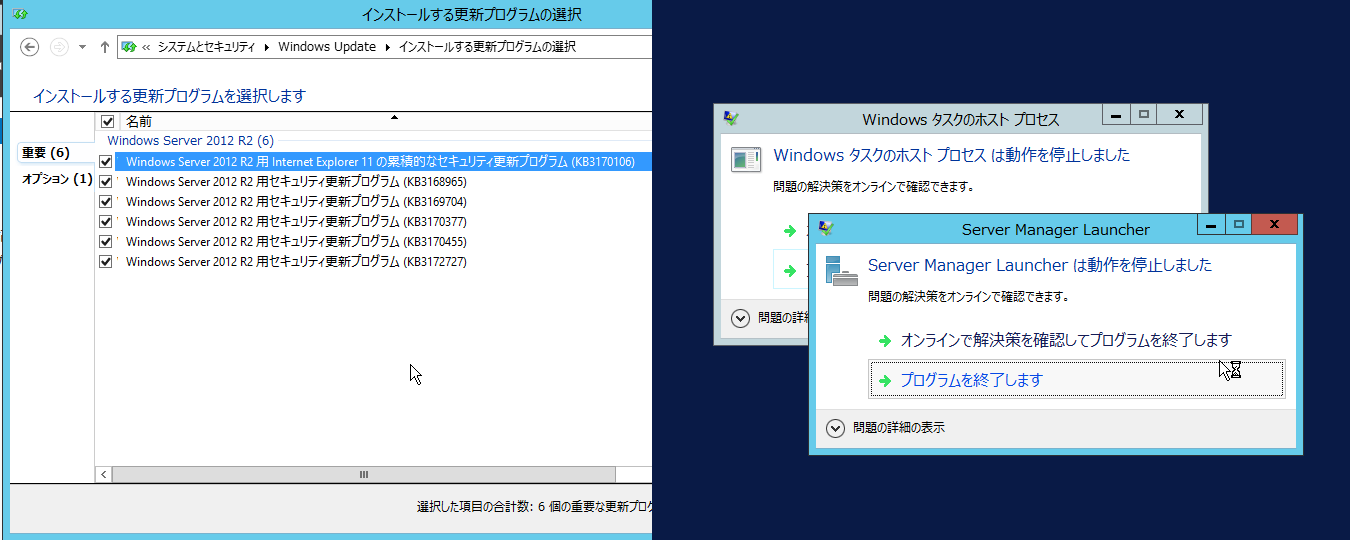Minimize the Server Manager Launcher dialog
1350x540 pixels.
[x=1213, y=225]
